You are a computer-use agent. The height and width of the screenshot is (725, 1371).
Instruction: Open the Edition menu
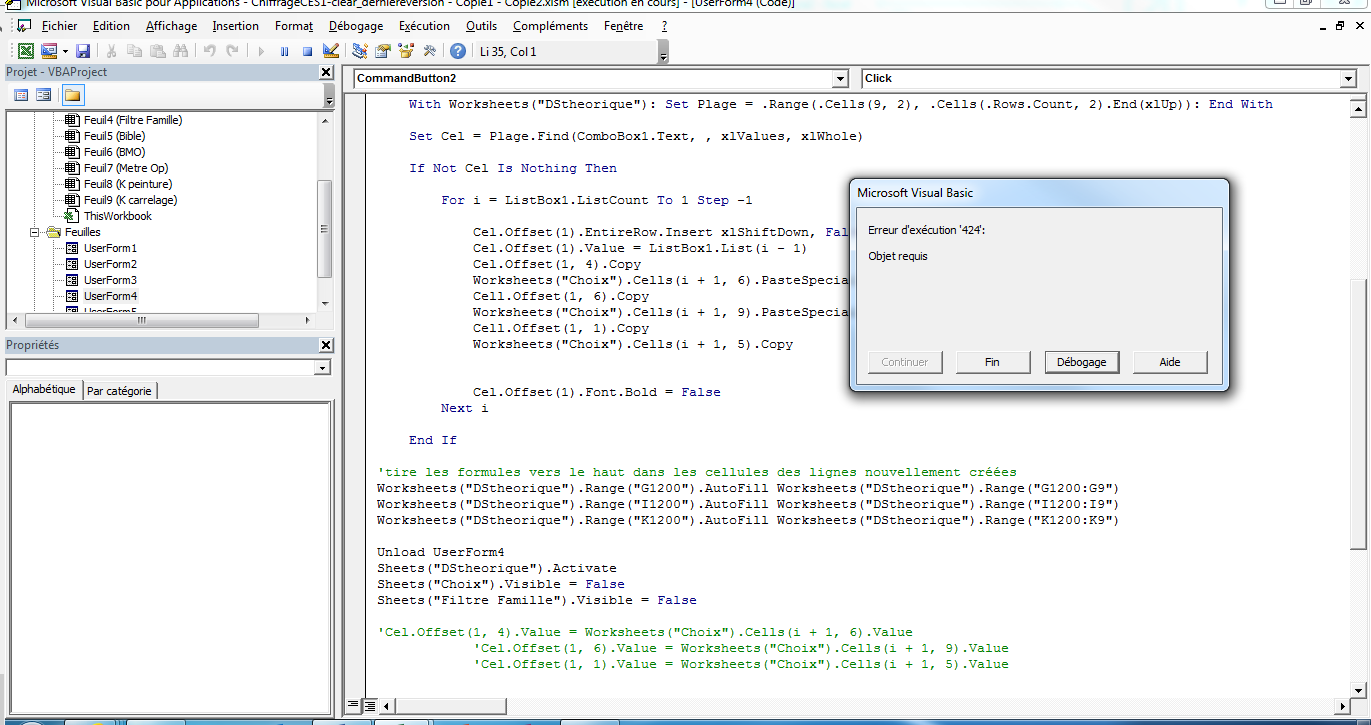coord(111,26)
